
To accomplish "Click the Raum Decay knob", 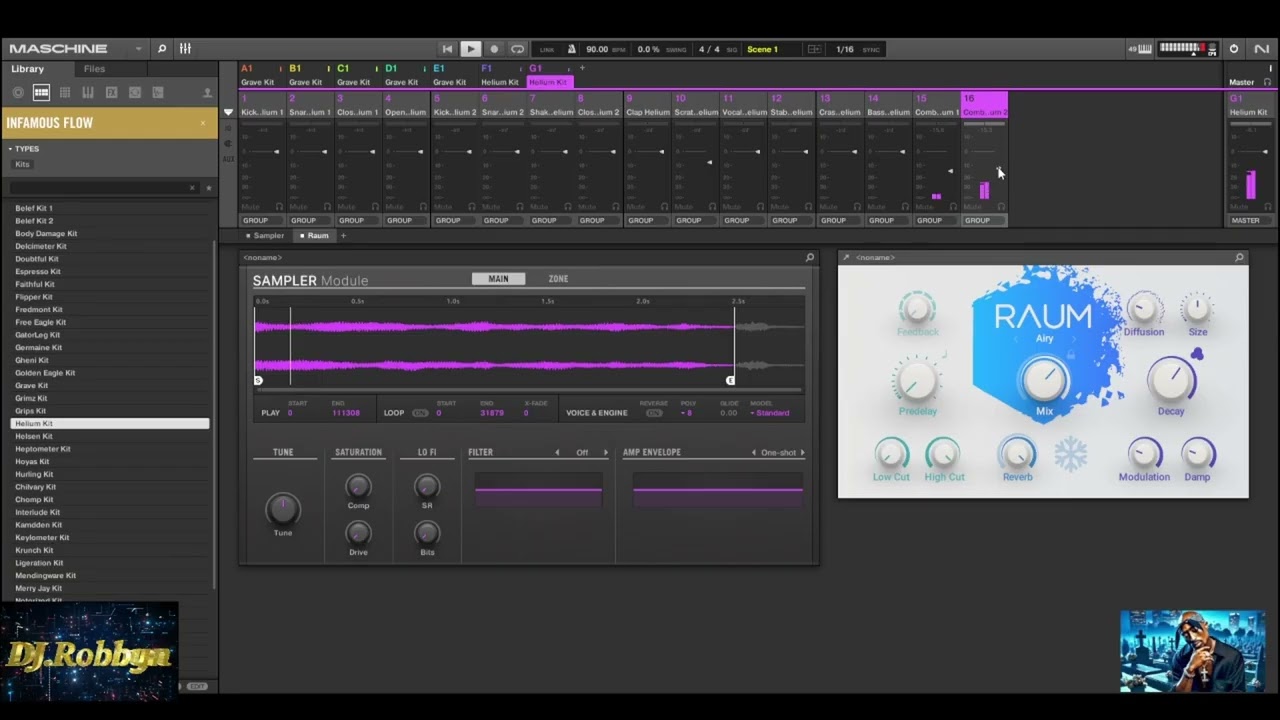I will point(1171,380).
